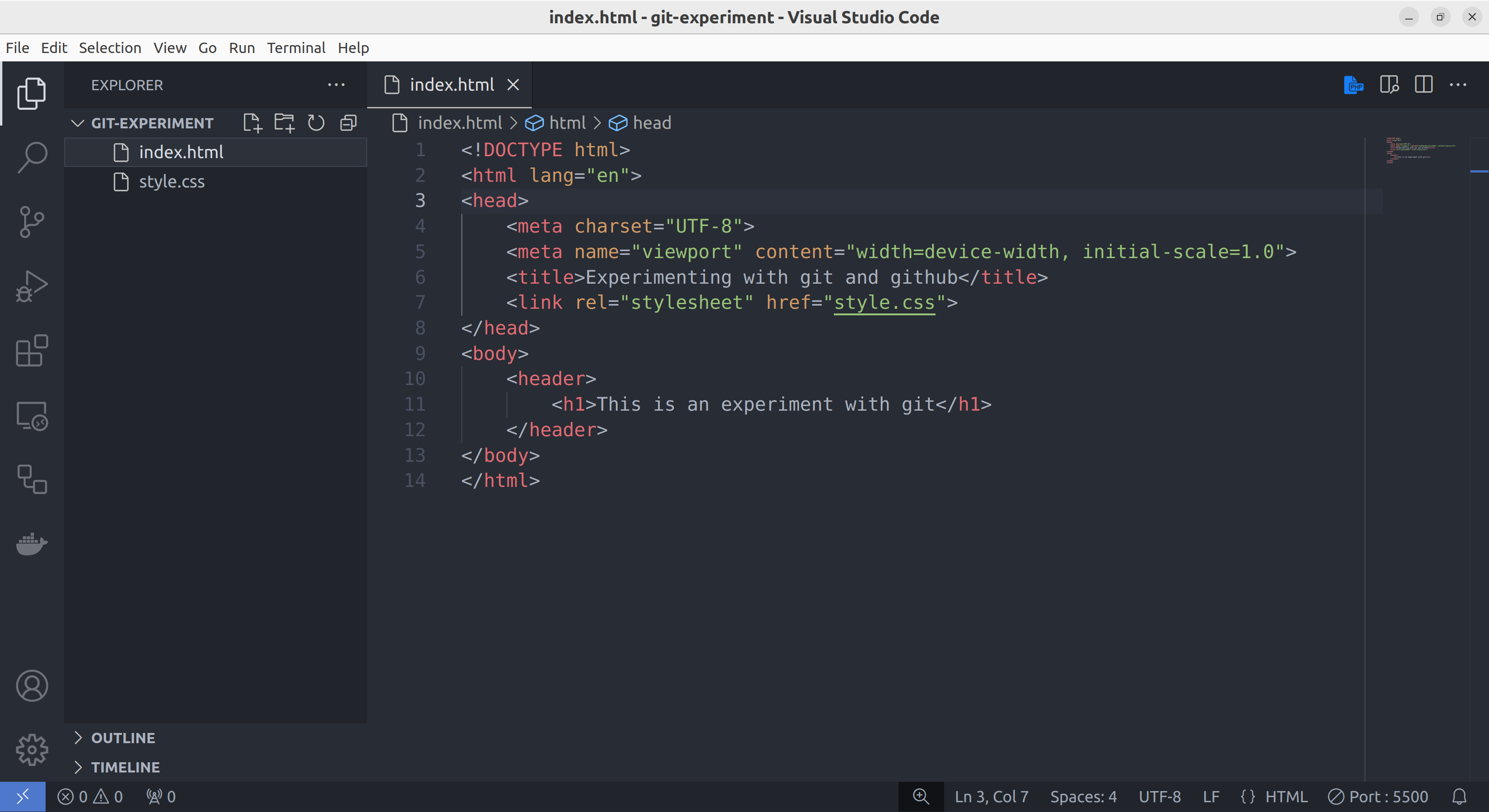This screenshot has height=812, width=1489.
Task: Click the DOCTYPE keyword on line 1
Action: tap(523, 150)
